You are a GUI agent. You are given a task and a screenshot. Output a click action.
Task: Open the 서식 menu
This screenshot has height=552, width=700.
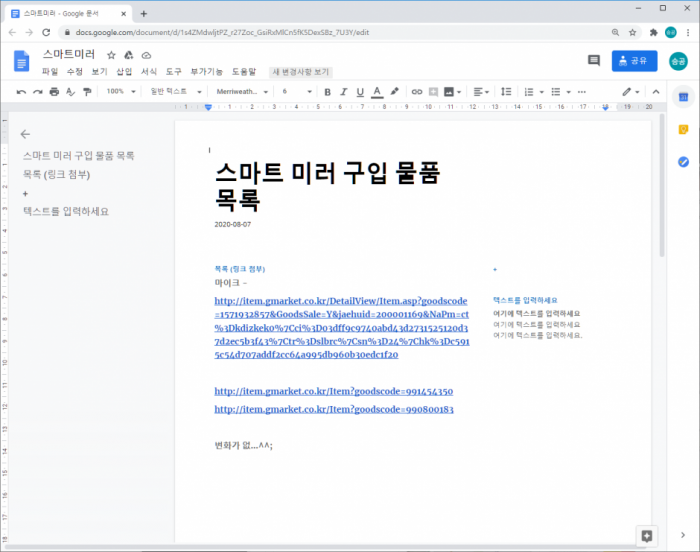point(149,72)
